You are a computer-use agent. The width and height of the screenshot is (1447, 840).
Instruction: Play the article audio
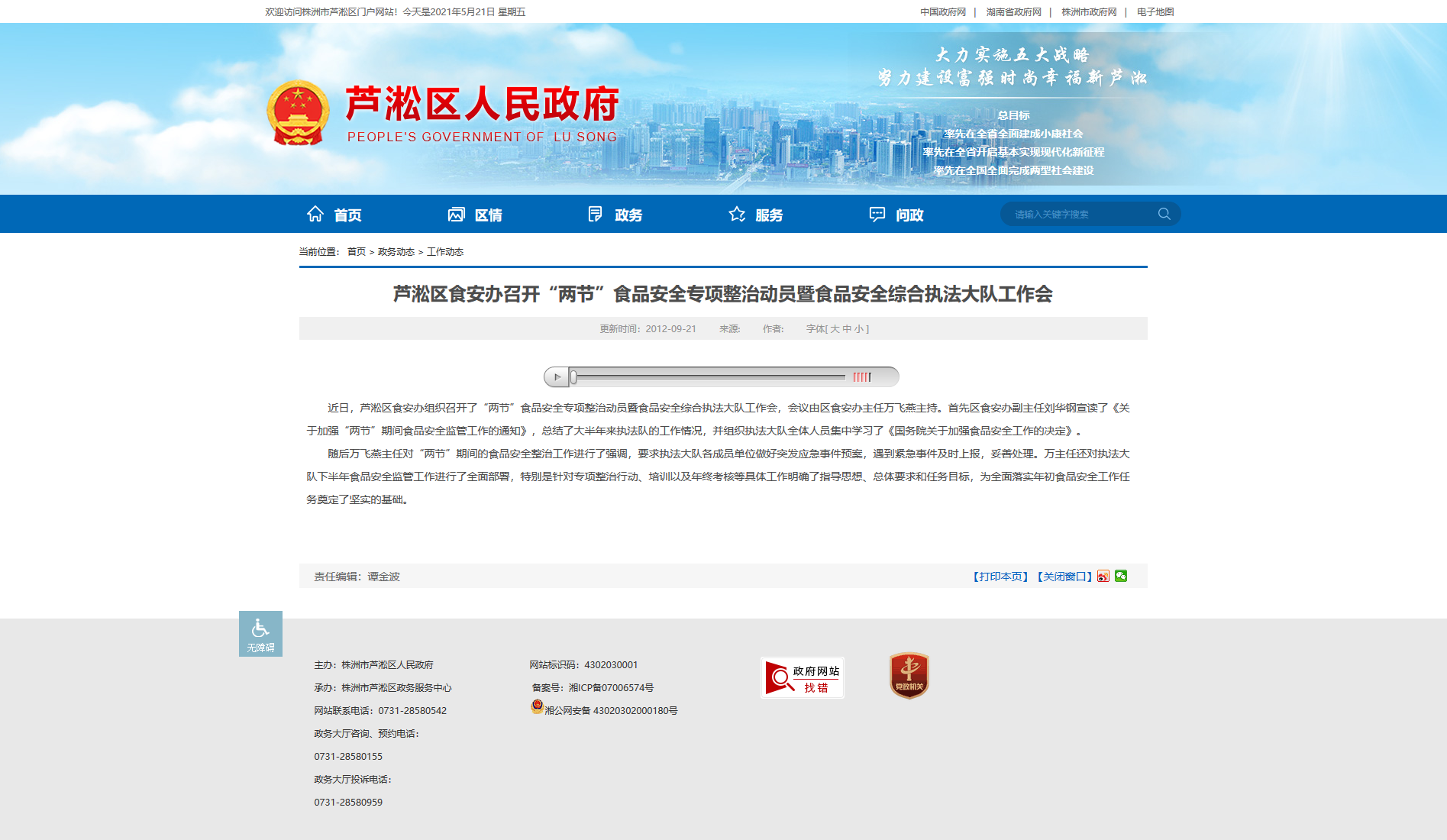557,376
